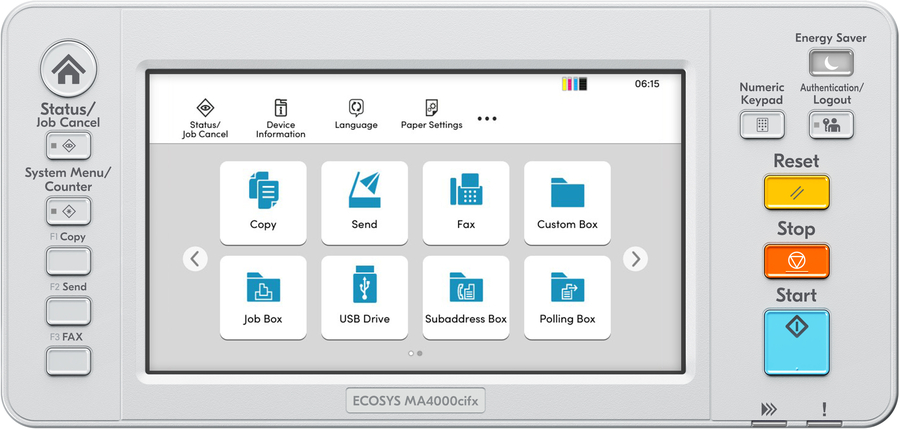Viewport: 900px width, 429px height.
Task: Open the Polling Box tile
Action: pyautogui.click(x=567, y=298)
